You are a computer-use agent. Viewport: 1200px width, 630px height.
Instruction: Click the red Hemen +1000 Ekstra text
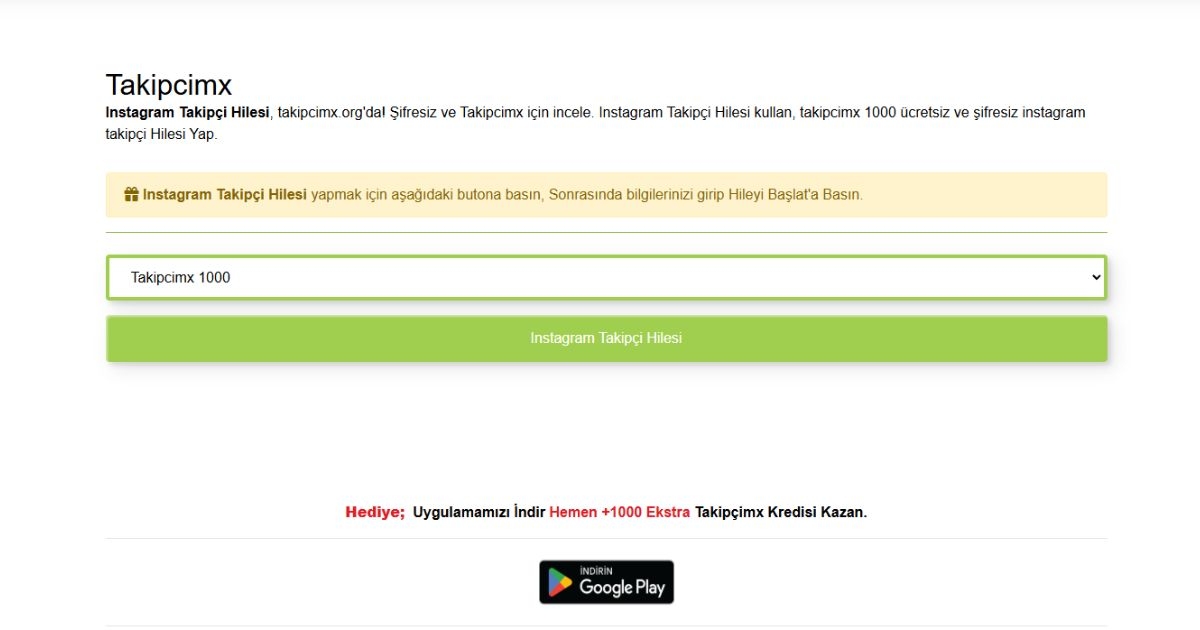(621, 511)
